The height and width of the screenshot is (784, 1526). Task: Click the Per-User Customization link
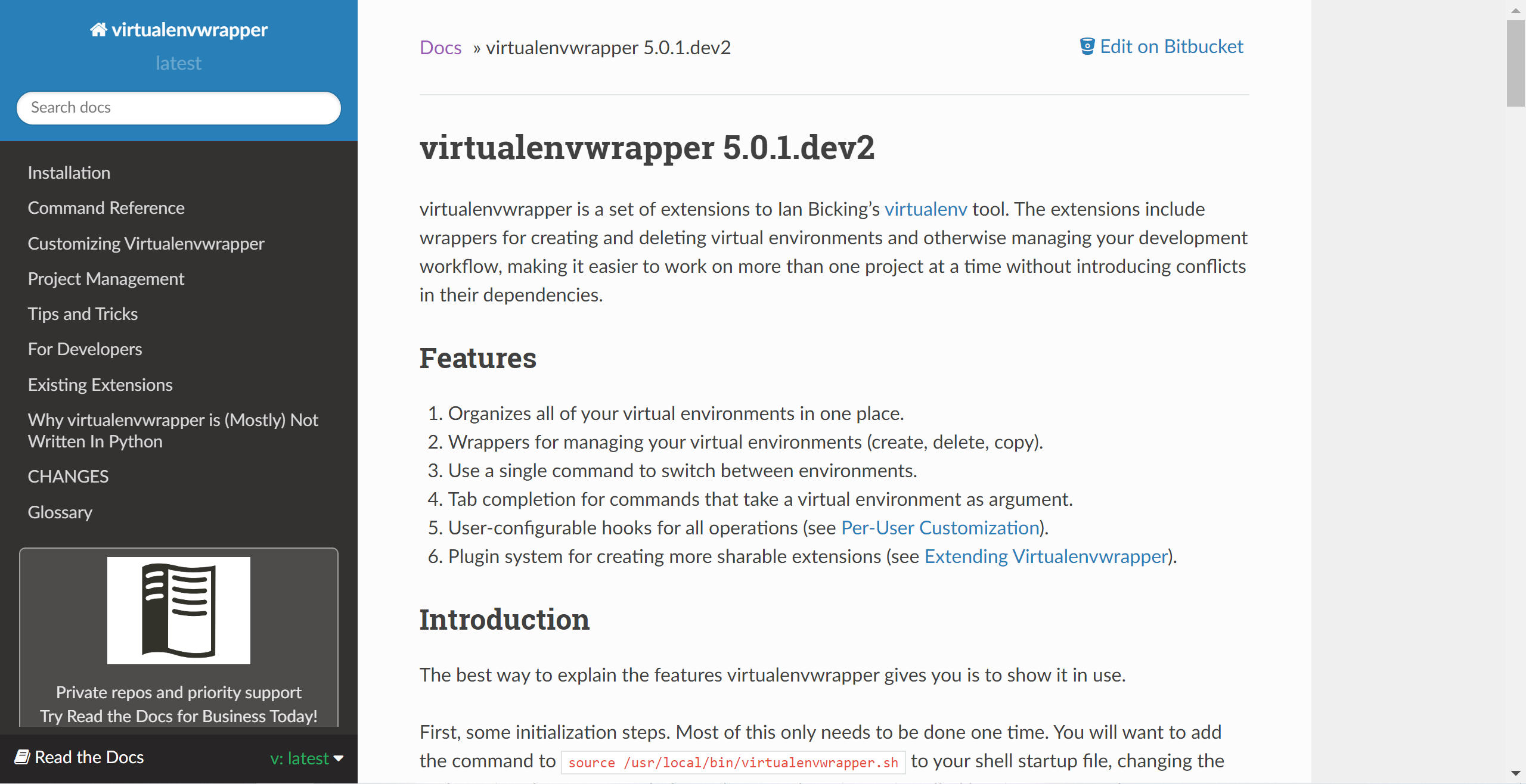tap(940, 528)
